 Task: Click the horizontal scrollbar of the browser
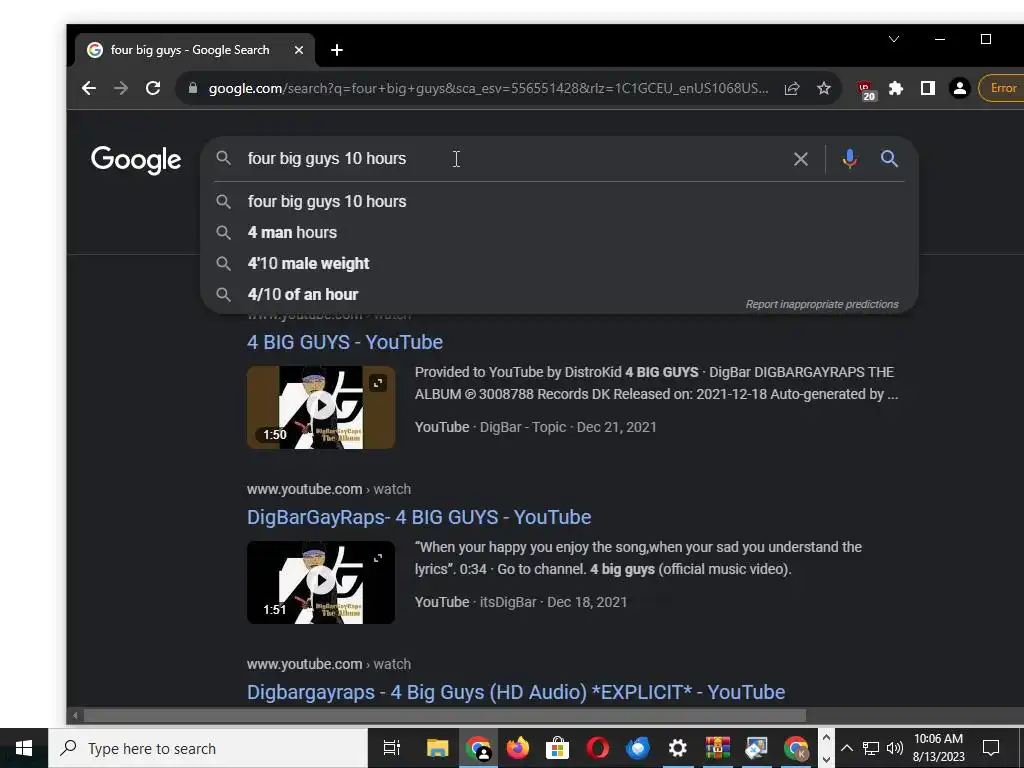[444, 716]
